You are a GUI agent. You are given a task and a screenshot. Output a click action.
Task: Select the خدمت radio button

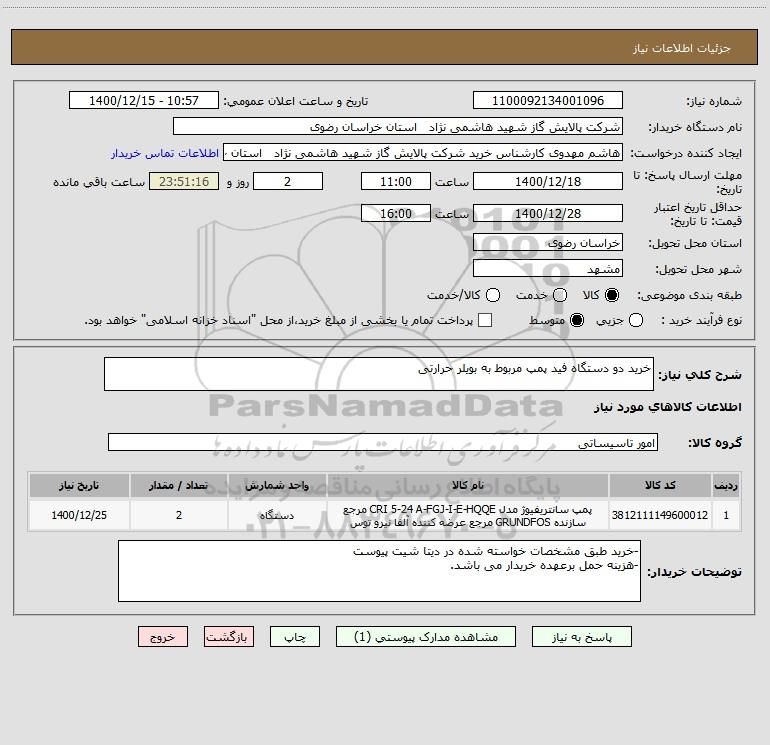pyautogui.click(x=560, y=295)
